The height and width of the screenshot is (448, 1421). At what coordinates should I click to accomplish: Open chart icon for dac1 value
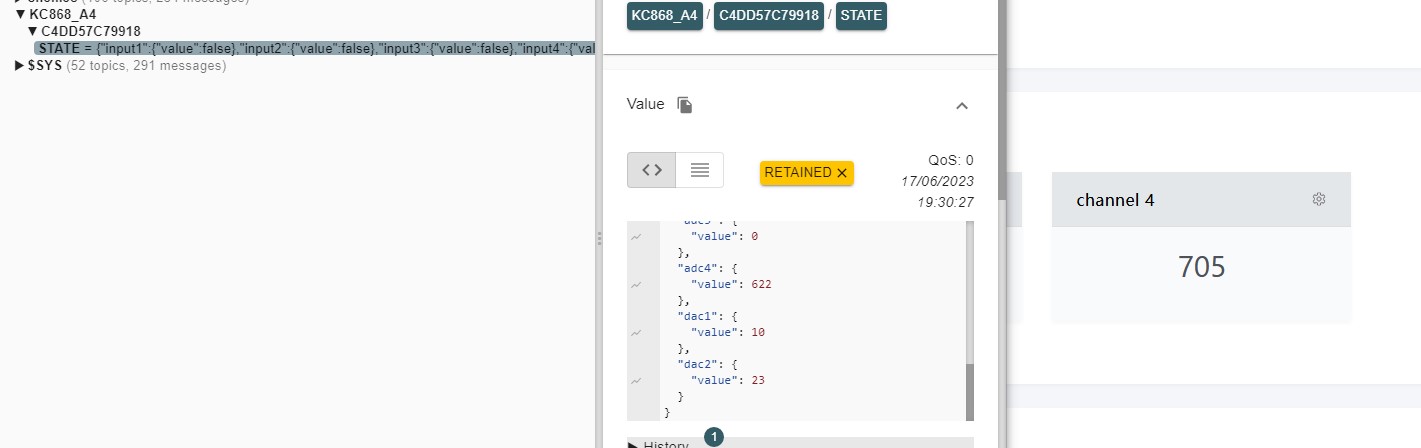(636, 333)
